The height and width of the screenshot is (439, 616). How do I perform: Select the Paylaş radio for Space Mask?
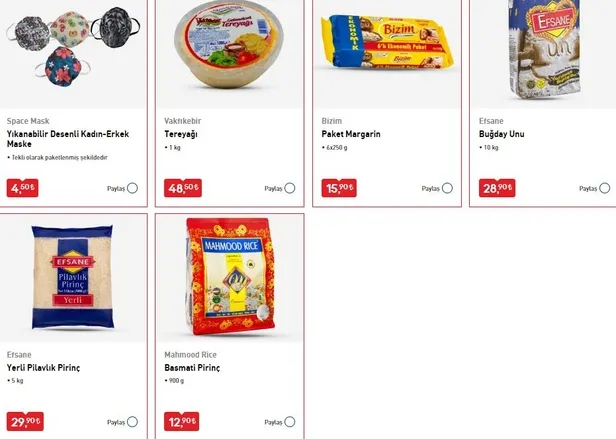(x=132, y=188)
